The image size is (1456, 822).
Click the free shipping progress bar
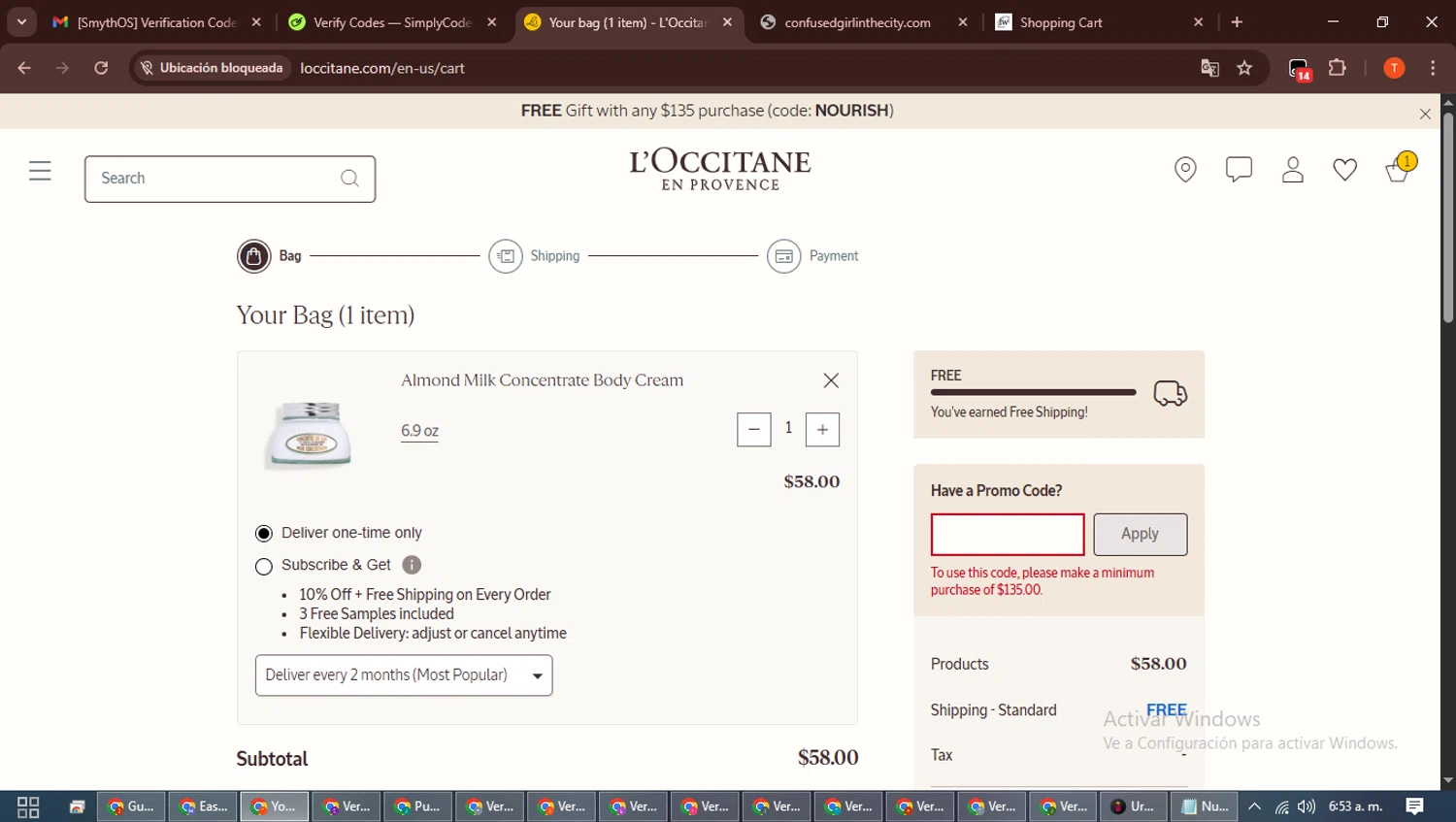pyautogui.click(x=1033, y=392)
